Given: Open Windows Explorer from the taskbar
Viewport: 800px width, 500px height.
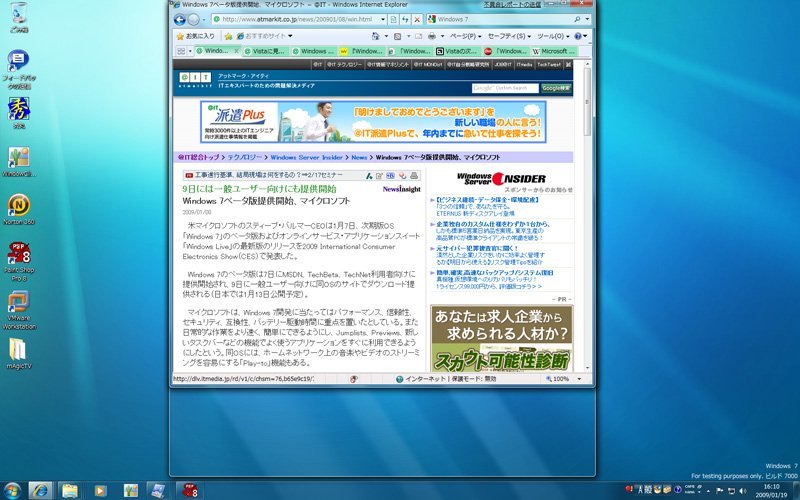Looking at the screenshot, I should (x=70, y=491).
